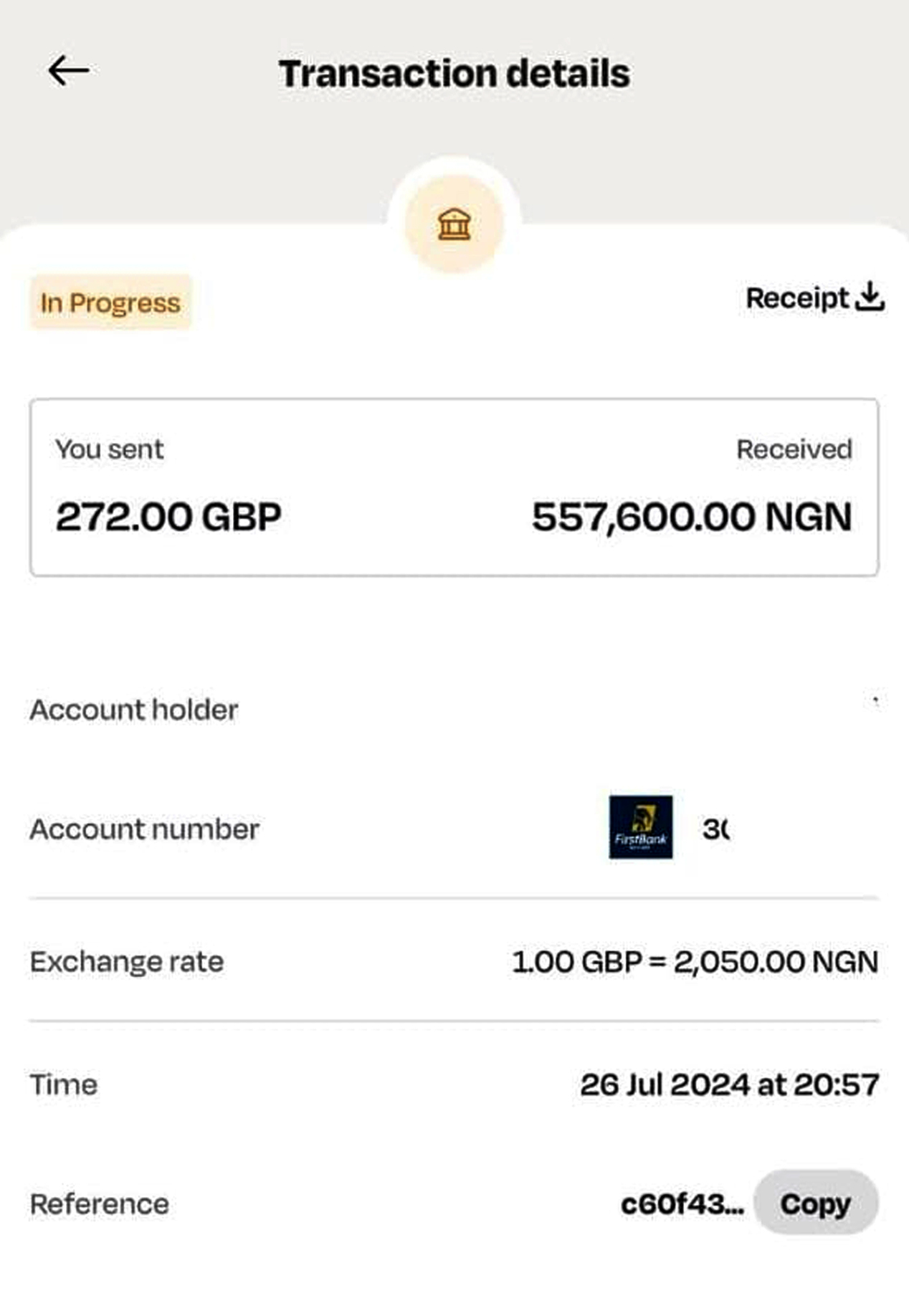Select the 272.00 GBP sent amount
The image size is (909, 1316).
pos(168,517)
